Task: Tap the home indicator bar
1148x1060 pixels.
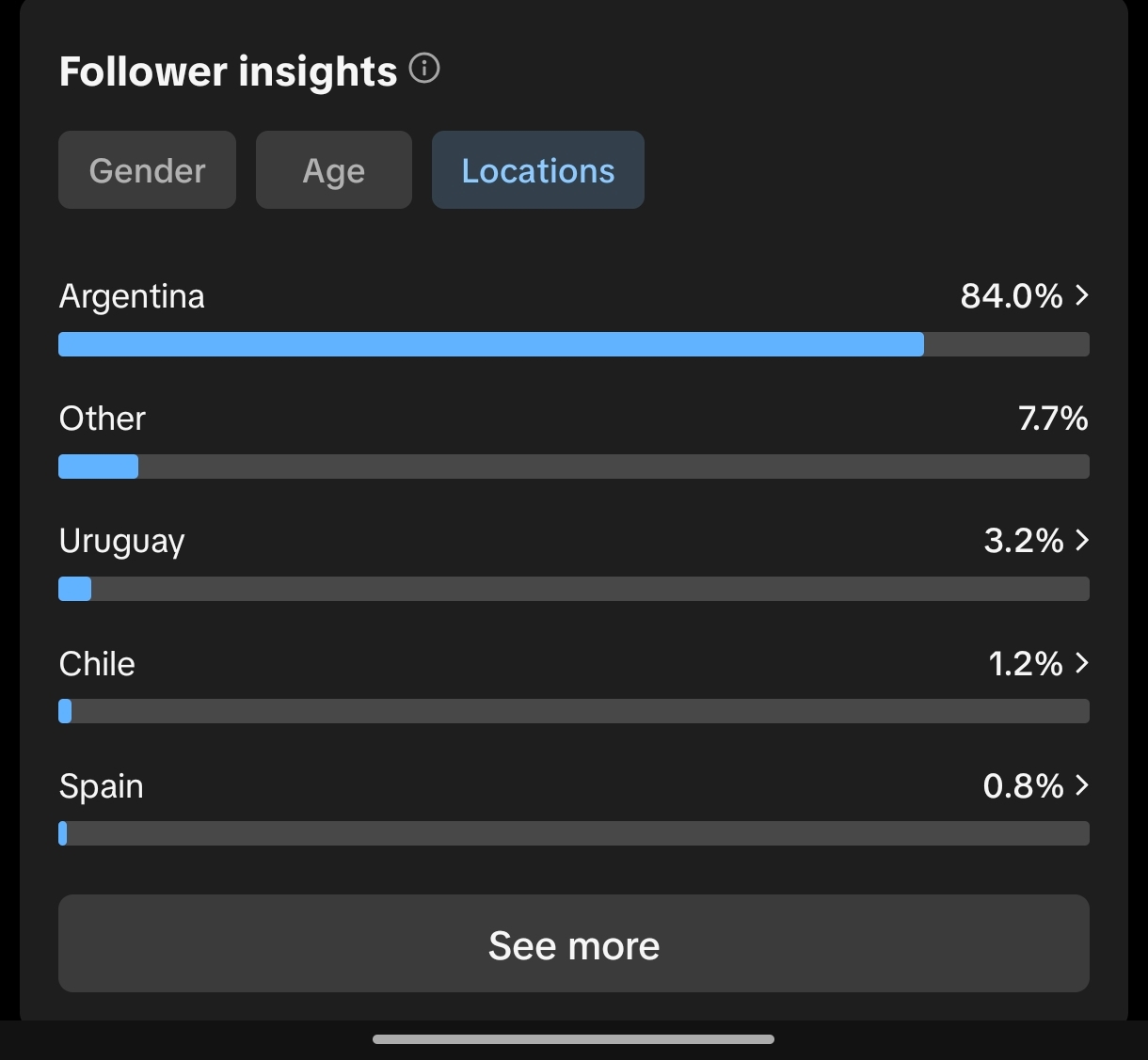Action: pos(573,1039)
